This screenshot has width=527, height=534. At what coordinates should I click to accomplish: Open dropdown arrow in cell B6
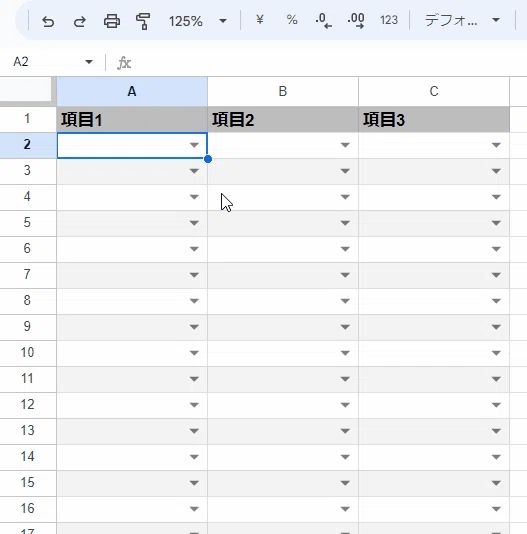tap(345, 249)
